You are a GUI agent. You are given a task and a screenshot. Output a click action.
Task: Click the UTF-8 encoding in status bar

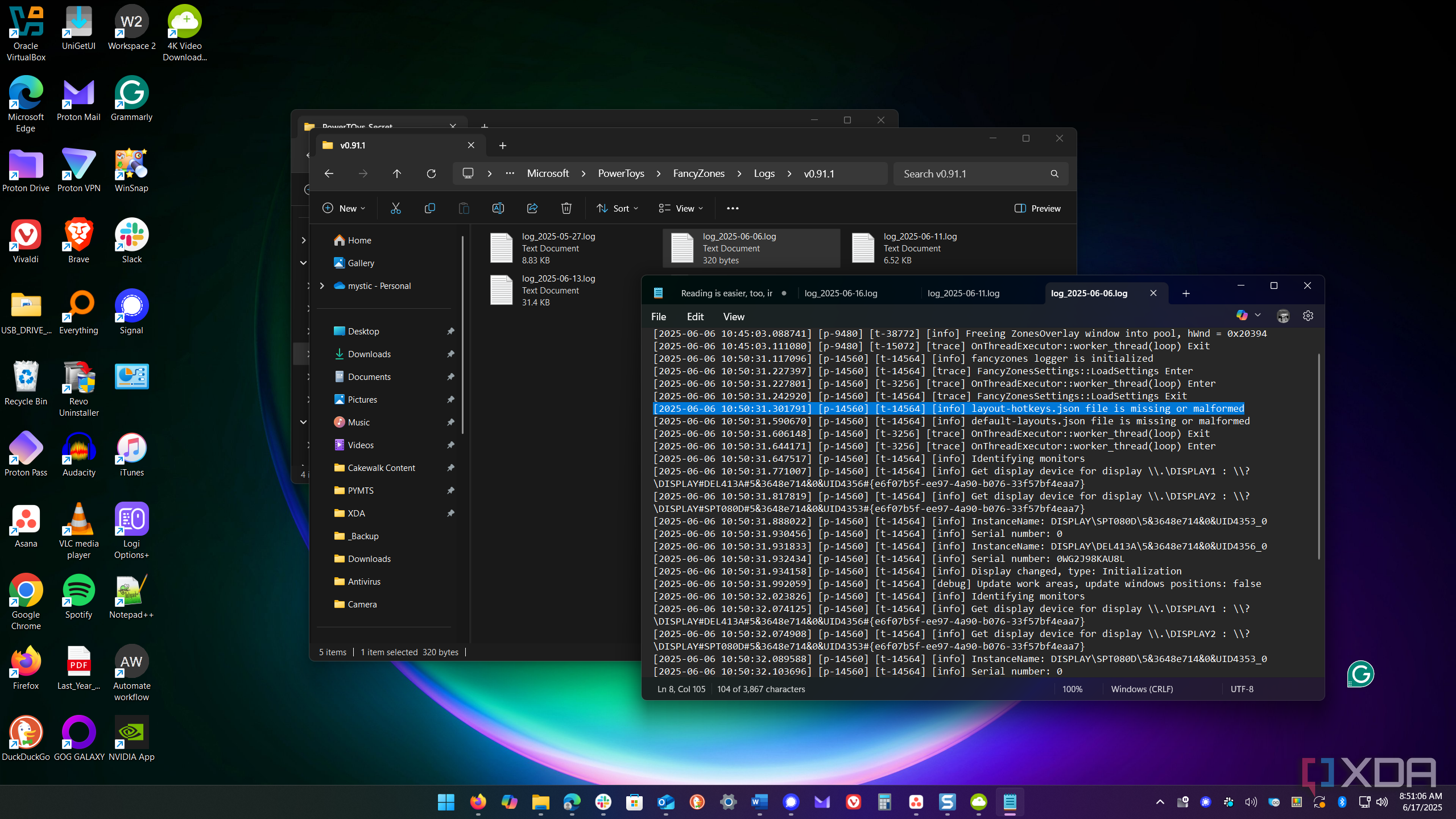click(1242, 689)
